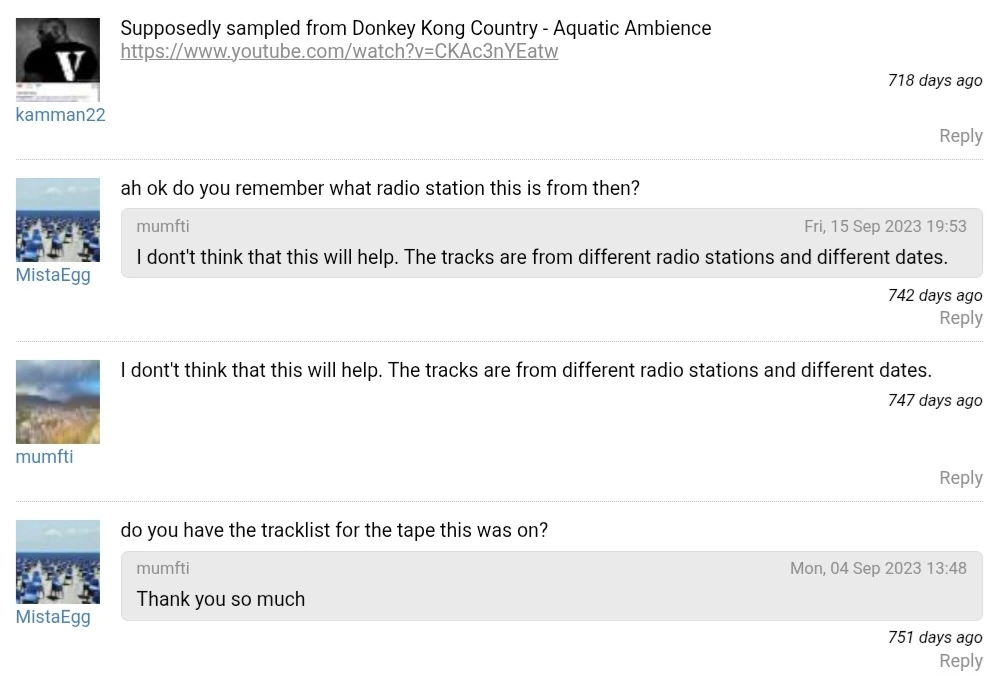Reply to MistaEgg's radio station question
Viewport: 993px width, 676px height.
(960, 318)
